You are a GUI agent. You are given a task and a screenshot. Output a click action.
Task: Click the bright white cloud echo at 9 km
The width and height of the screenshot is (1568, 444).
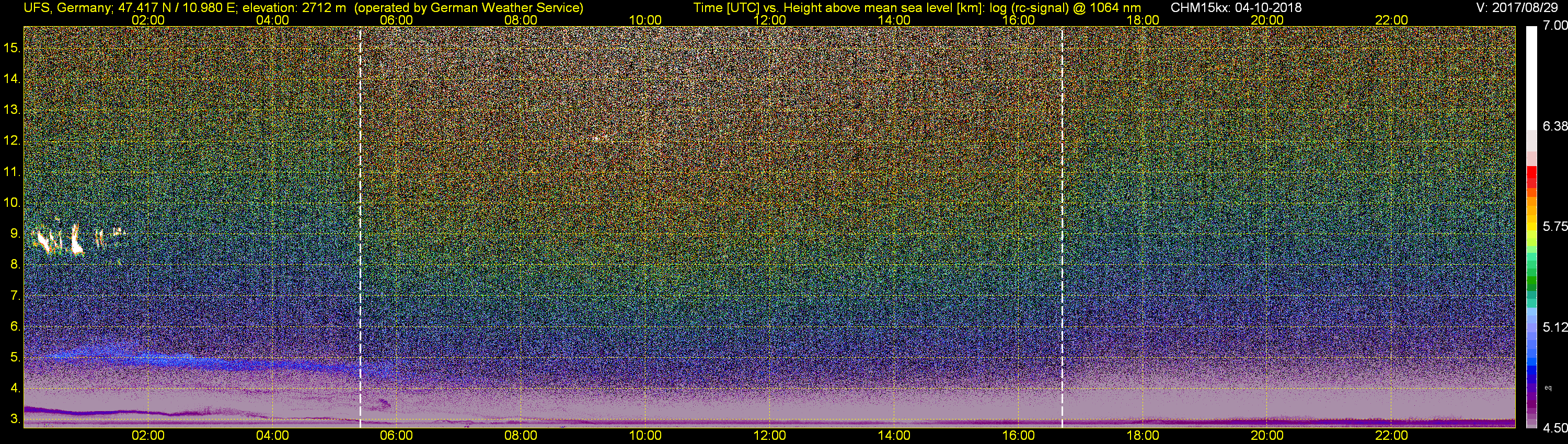(76, 240)
